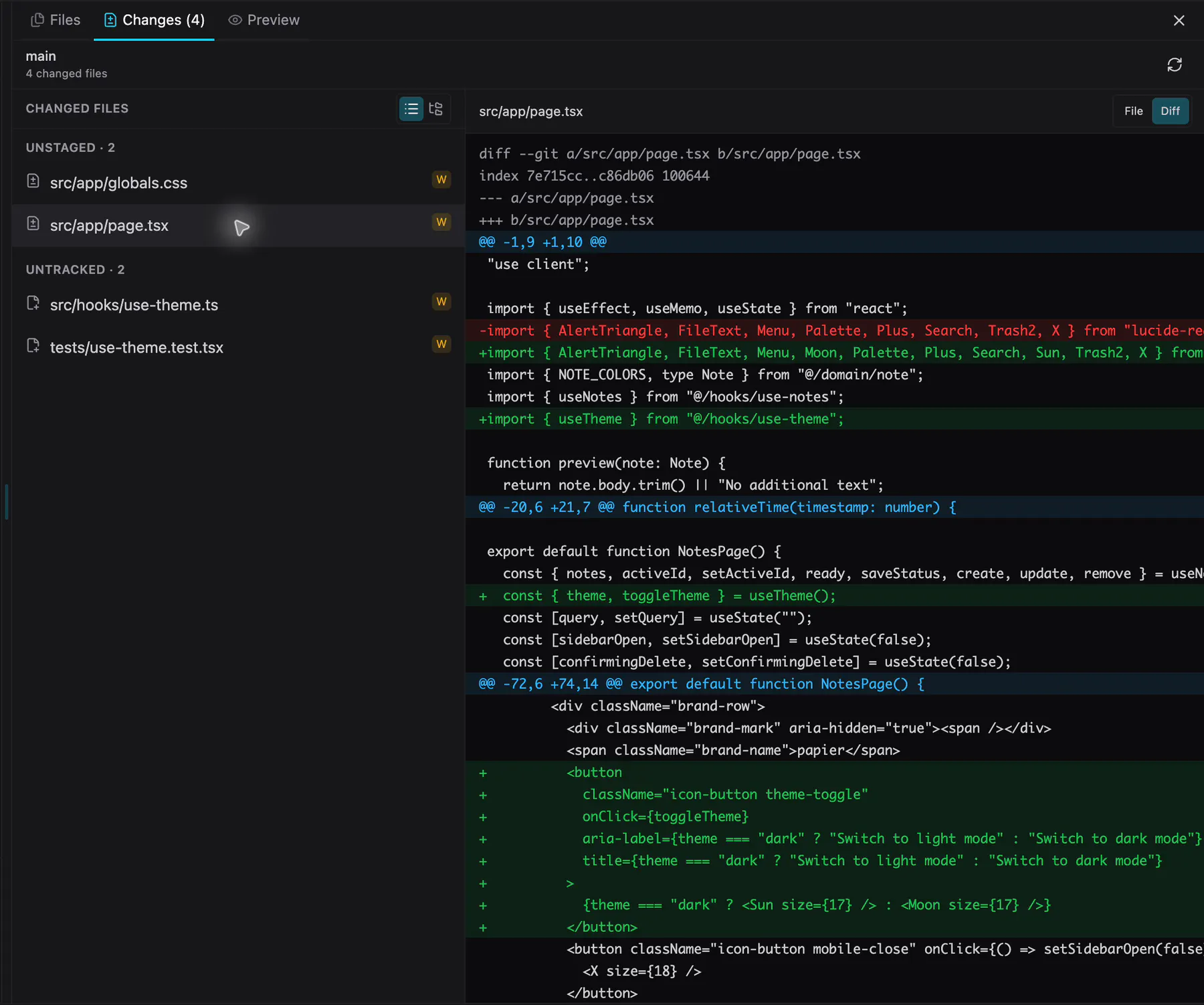Click the new-file icon beside use-theme.test.tsx
The height and width of the screenshot is (1005, 1204).
[x=33, y=345]
